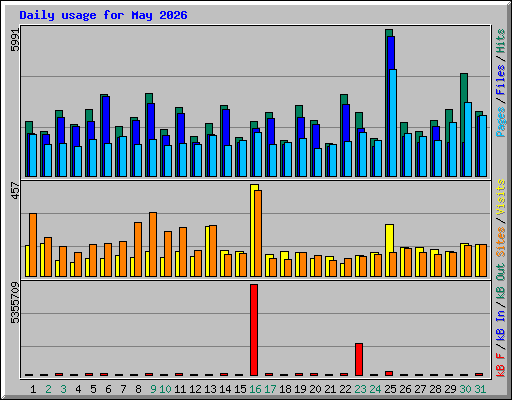This screenshot has height=400, width=512.
Task: Click day label 17 on x-axis
Action: tap(270, 389)
